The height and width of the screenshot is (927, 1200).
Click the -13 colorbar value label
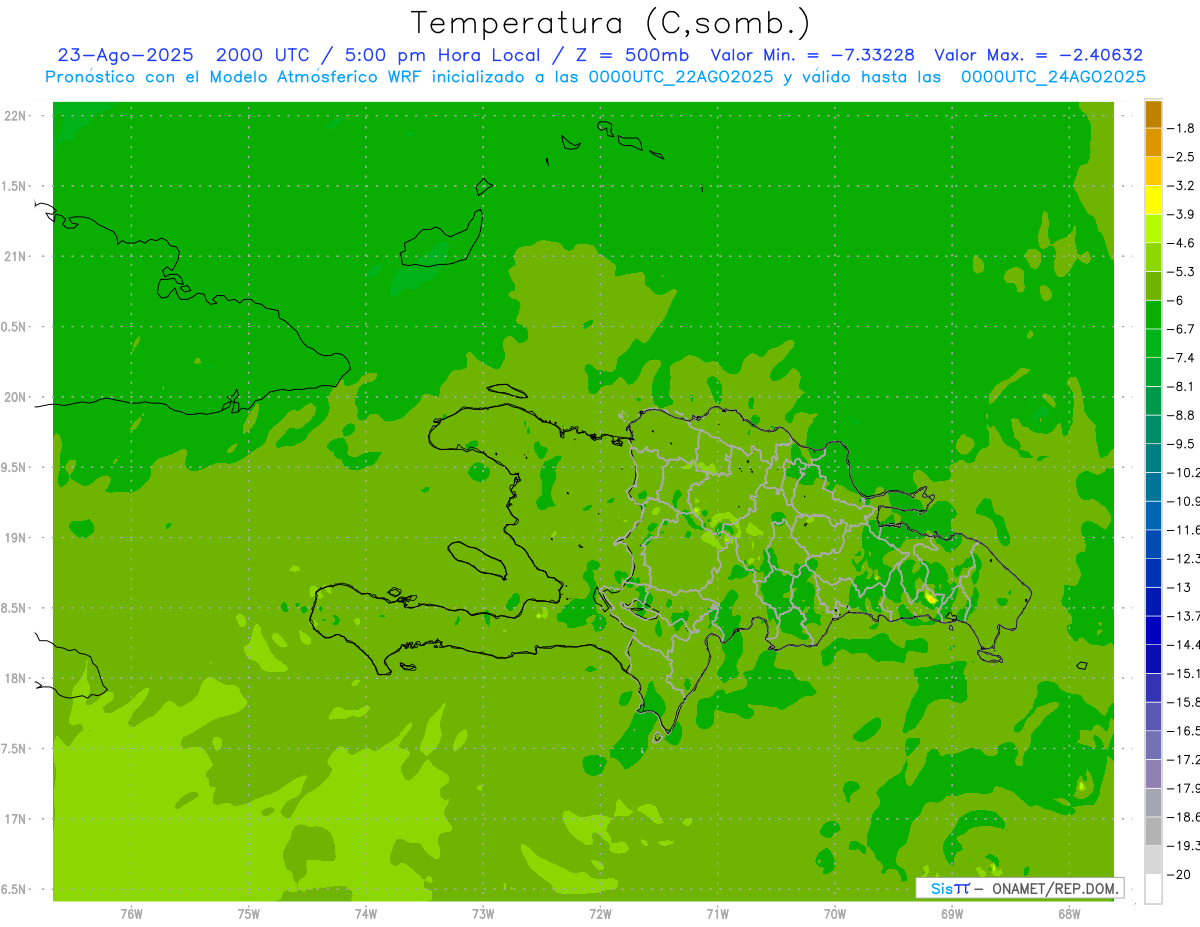[1180, 587]
